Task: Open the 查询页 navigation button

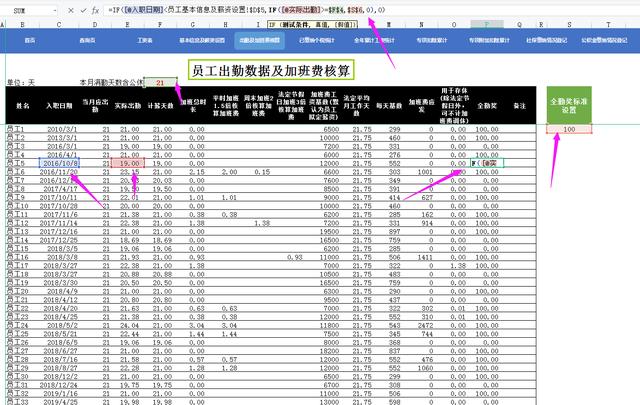Action: point(87,40)
